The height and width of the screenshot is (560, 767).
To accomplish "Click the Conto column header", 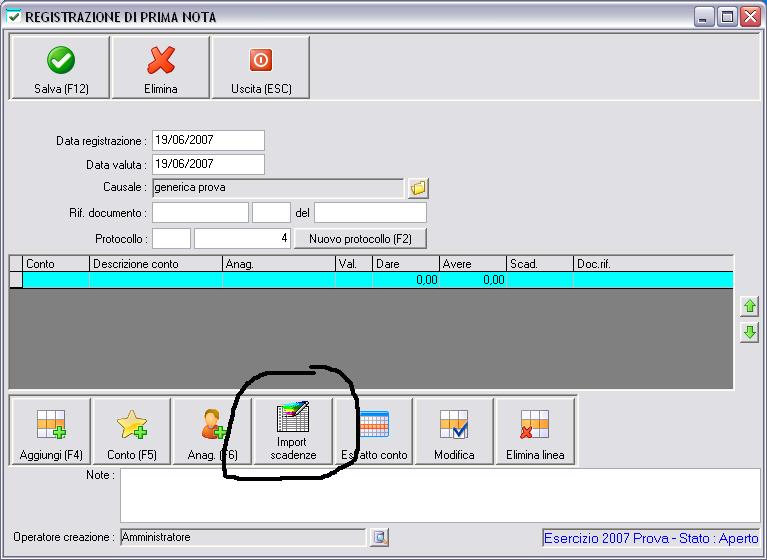I will click(x=56, y=264).
